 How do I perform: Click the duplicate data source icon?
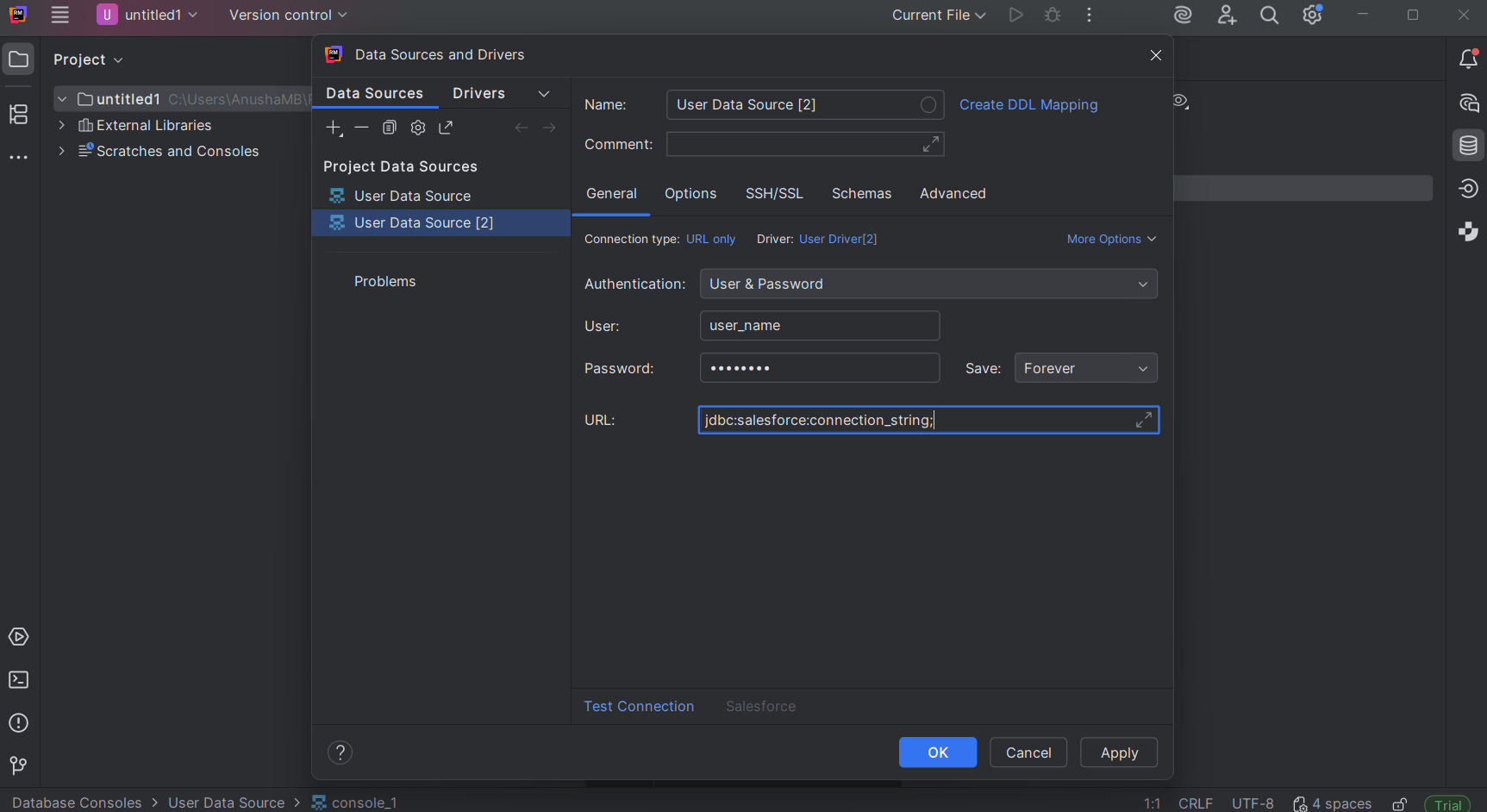pos(390,128)
